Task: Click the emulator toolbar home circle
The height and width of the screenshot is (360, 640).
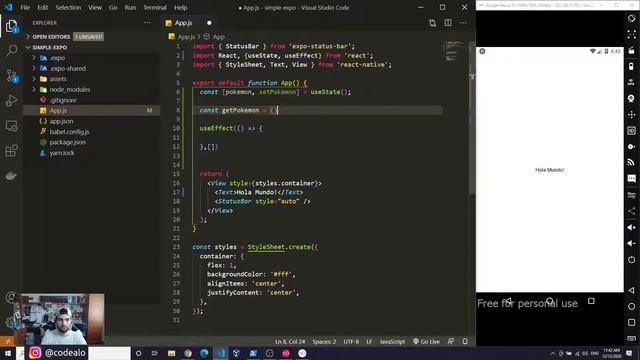Action: pyautogui.click(x=631, y=306)
